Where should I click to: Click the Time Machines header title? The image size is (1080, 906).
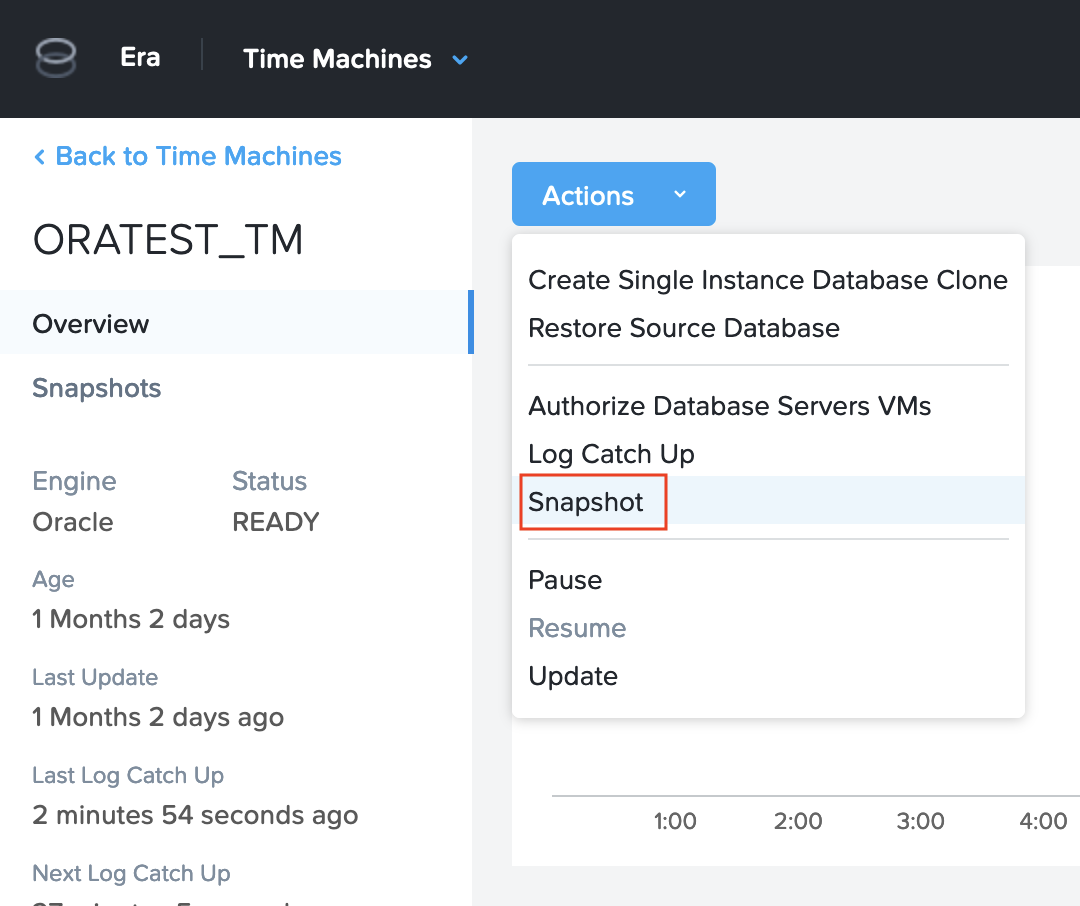(x=337, y=59)
